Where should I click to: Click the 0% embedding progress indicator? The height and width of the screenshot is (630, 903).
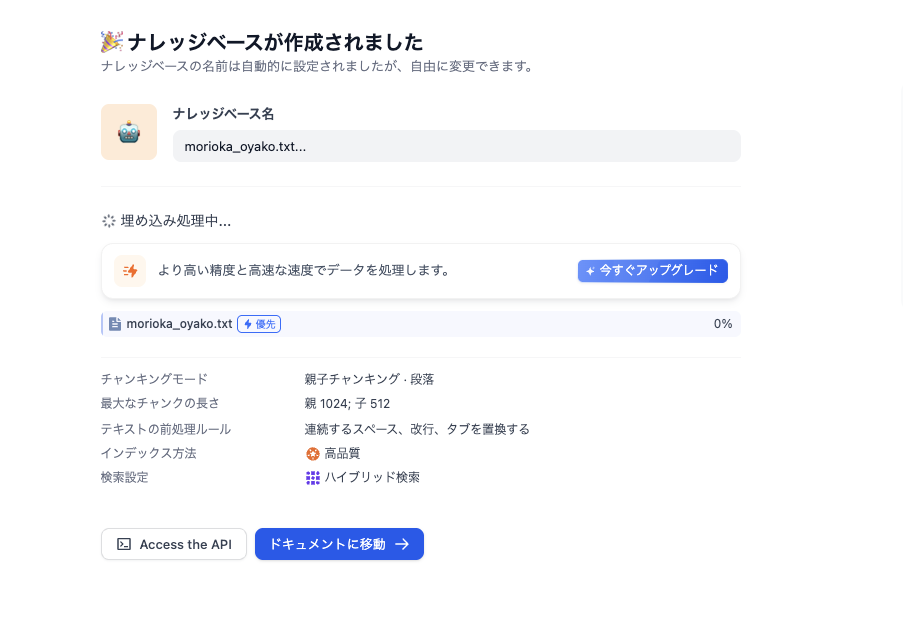[x=722, y=323]
